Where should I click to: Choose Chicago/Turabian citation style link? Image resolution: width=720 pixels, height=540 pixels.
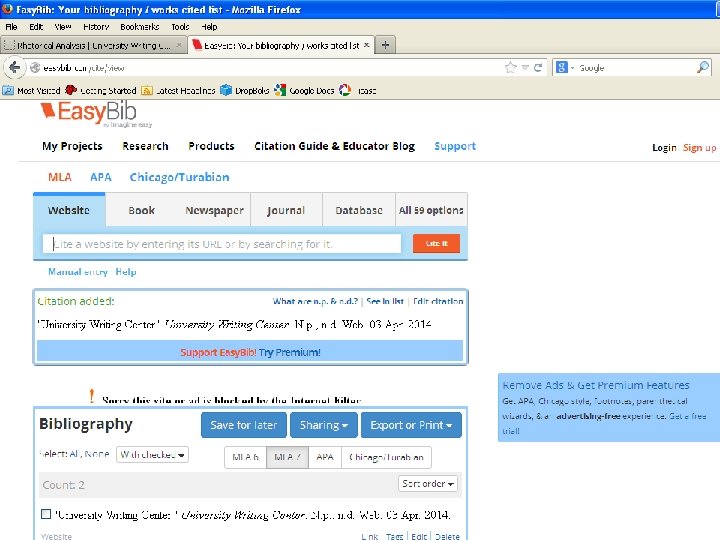[180, 177]
